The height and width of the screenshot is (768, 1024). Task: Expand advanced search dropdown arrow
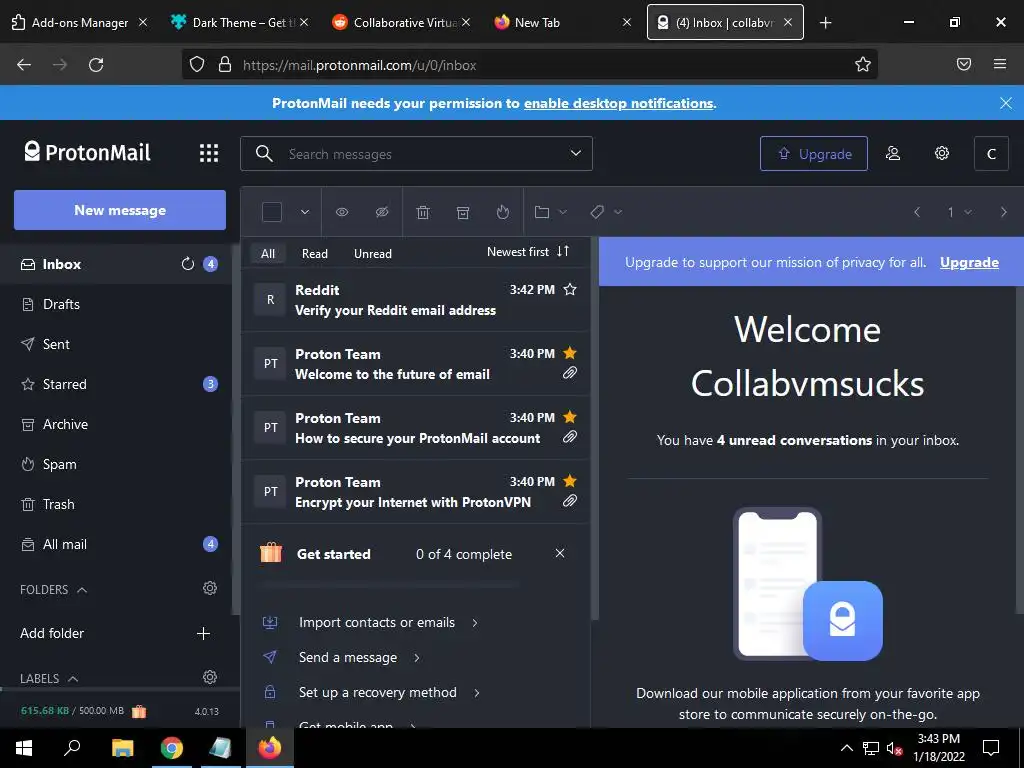[575, 153]
